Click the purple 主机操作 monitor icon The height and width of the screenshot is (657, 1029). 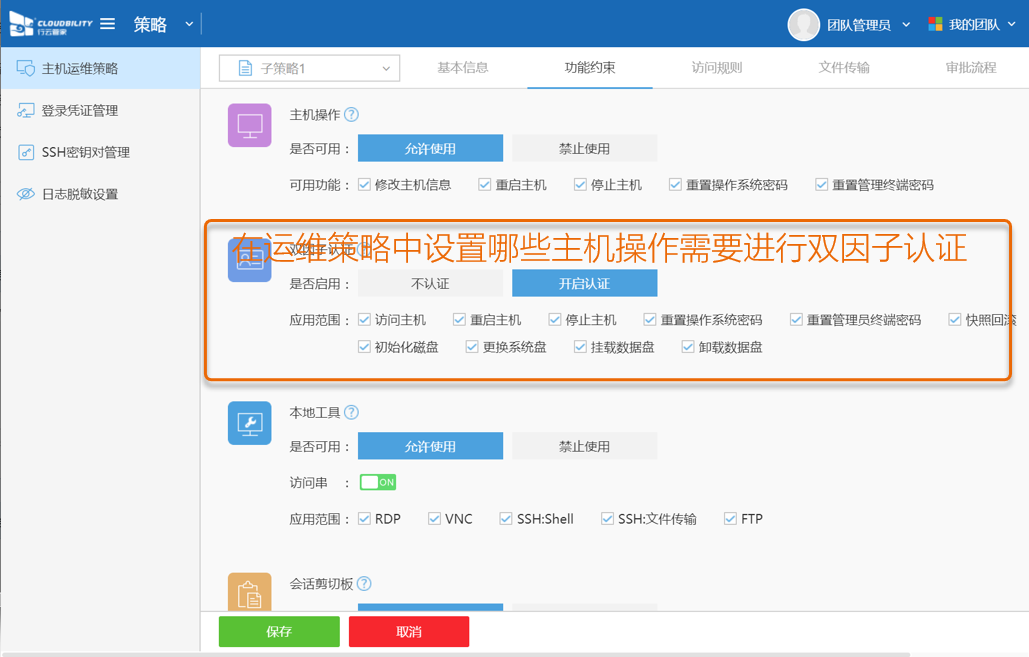[x=249, y=125]
